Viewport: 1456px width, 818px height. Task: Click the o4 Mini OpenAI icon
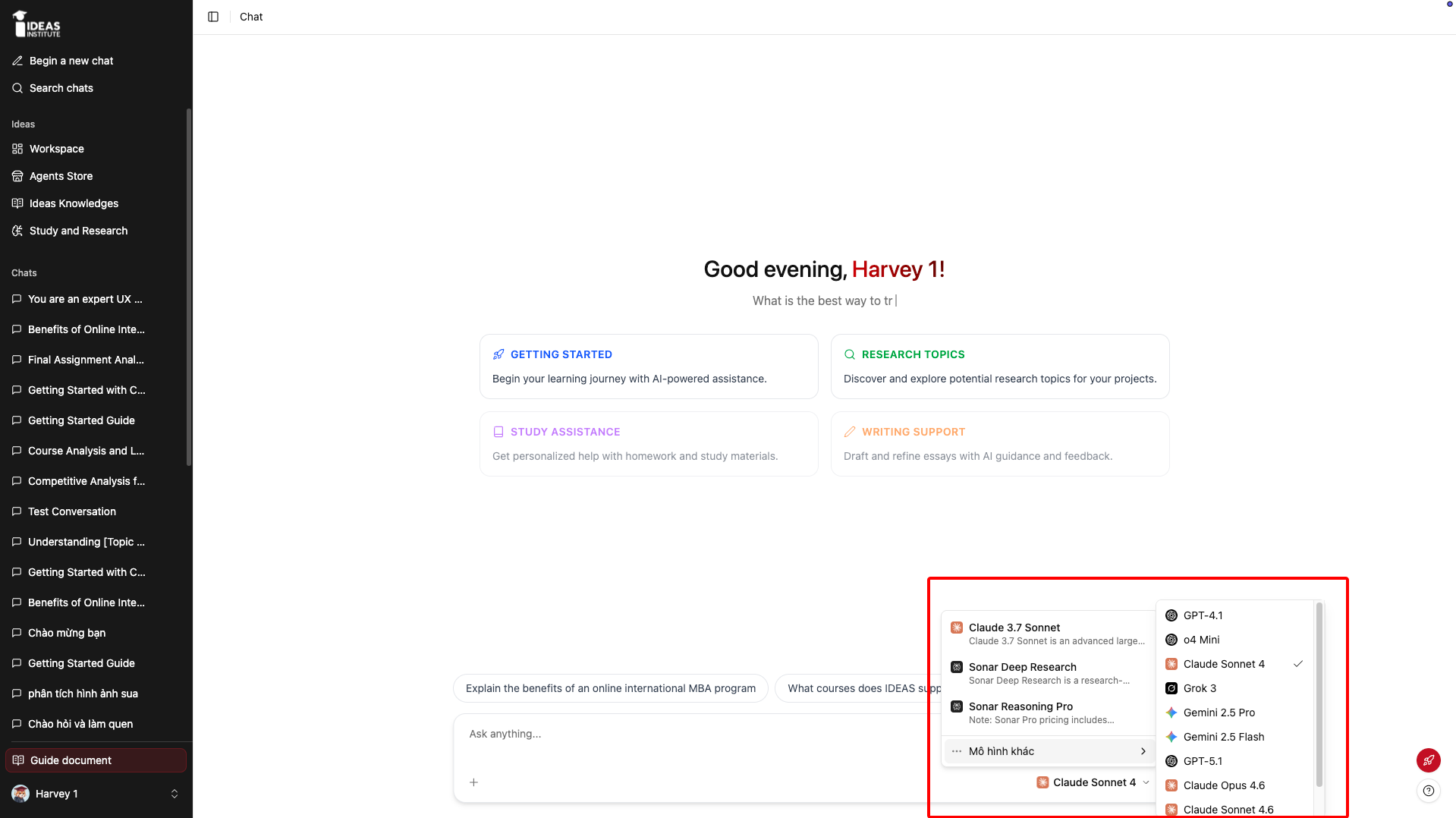click(1171, 640)
